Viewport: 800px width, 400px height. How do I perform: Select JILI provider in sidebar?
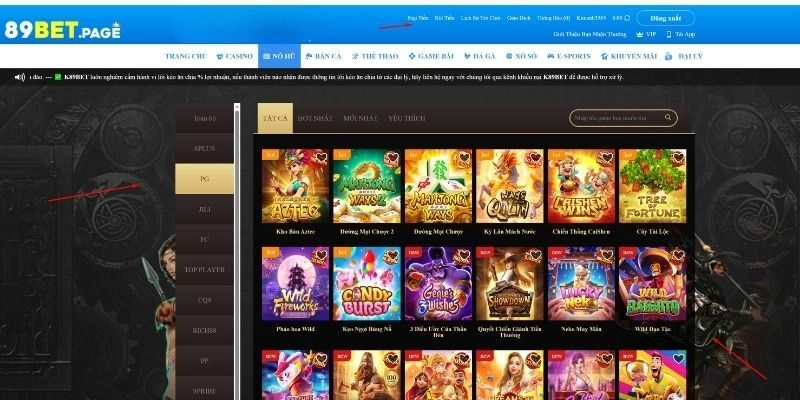click(205, 209)
